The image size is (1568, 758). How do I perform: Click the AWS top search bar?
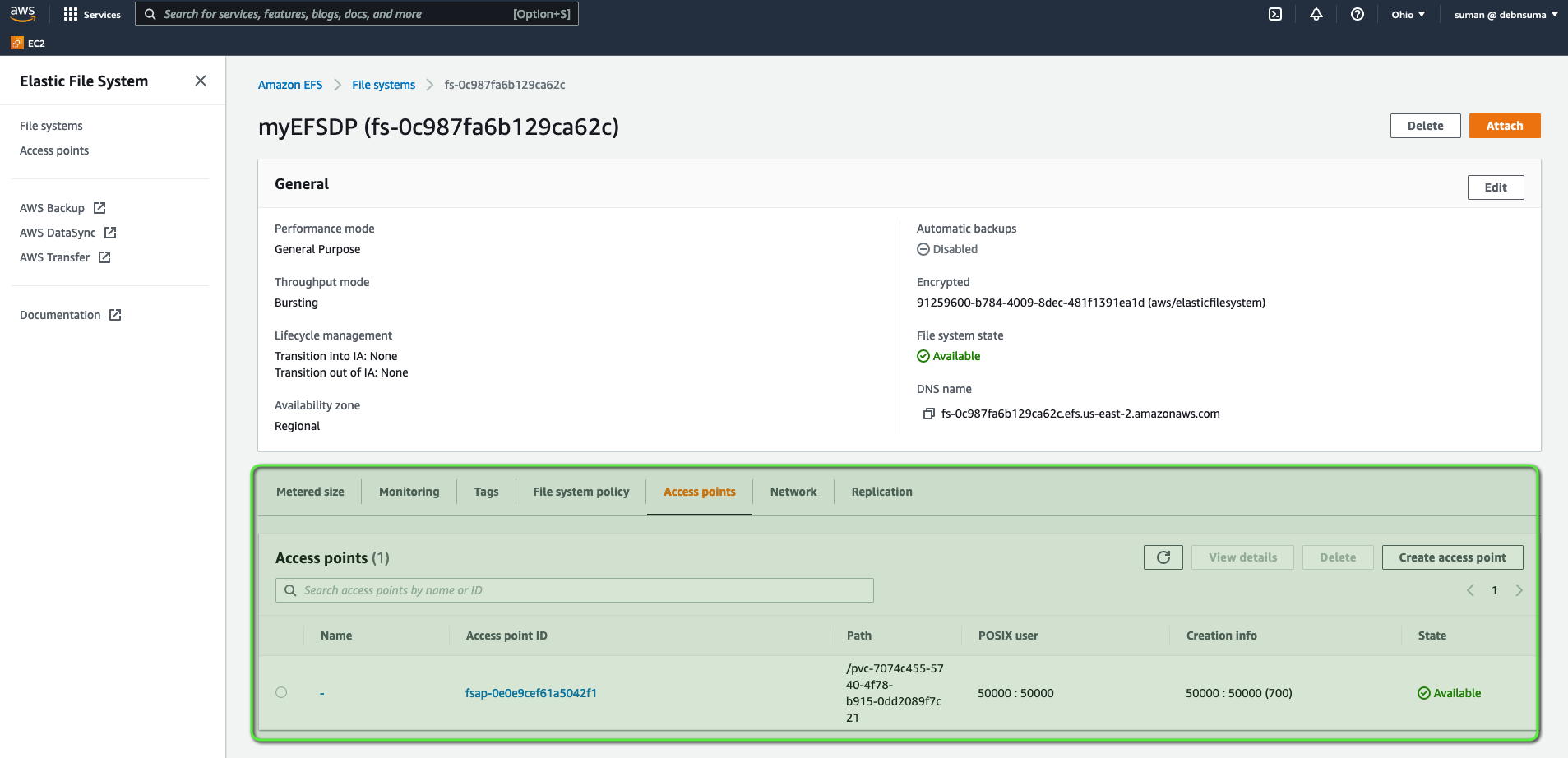tap(357, 14)
